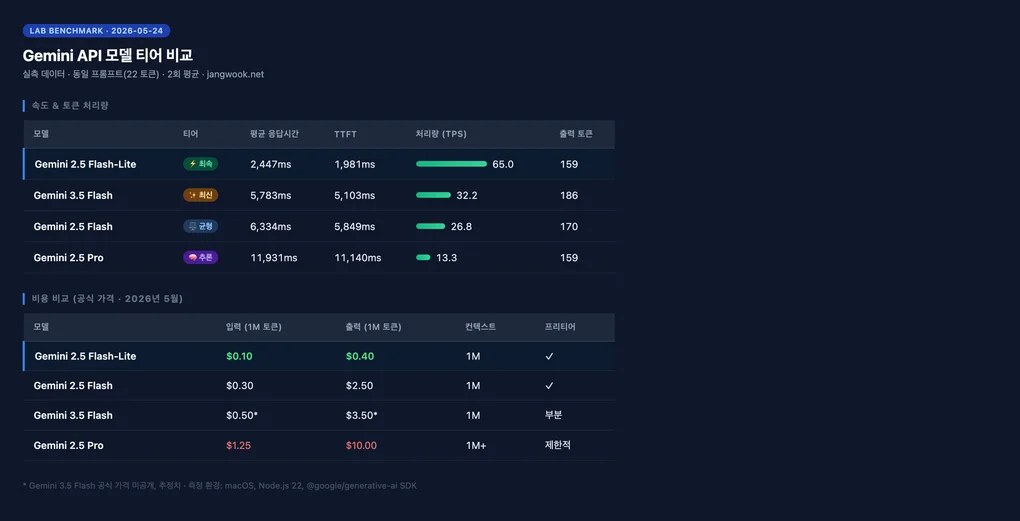The image size is (1020, 521).
Task: Select Gemini 2.5 Flash in the speed table
Action: [73, 227]
